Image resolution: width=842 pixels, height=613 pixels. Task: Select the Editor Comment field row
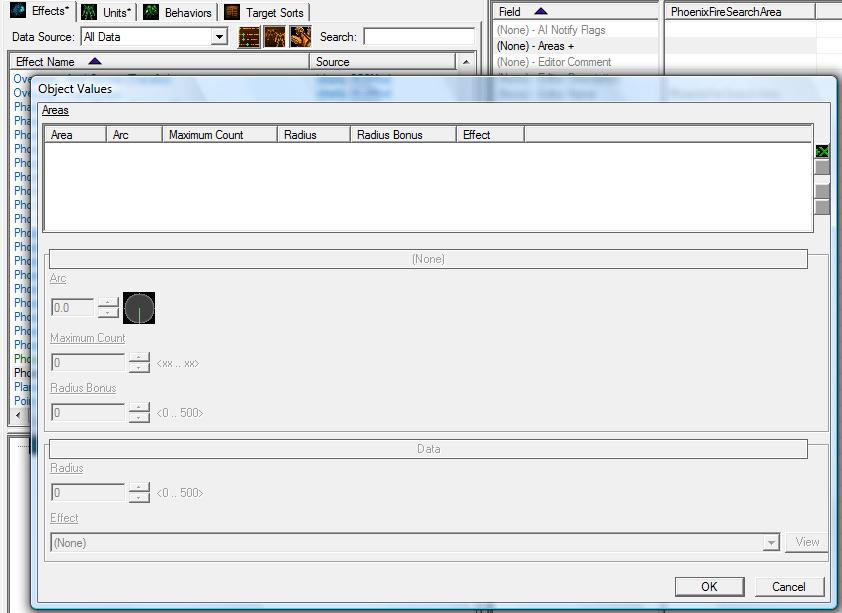(575, 62)
